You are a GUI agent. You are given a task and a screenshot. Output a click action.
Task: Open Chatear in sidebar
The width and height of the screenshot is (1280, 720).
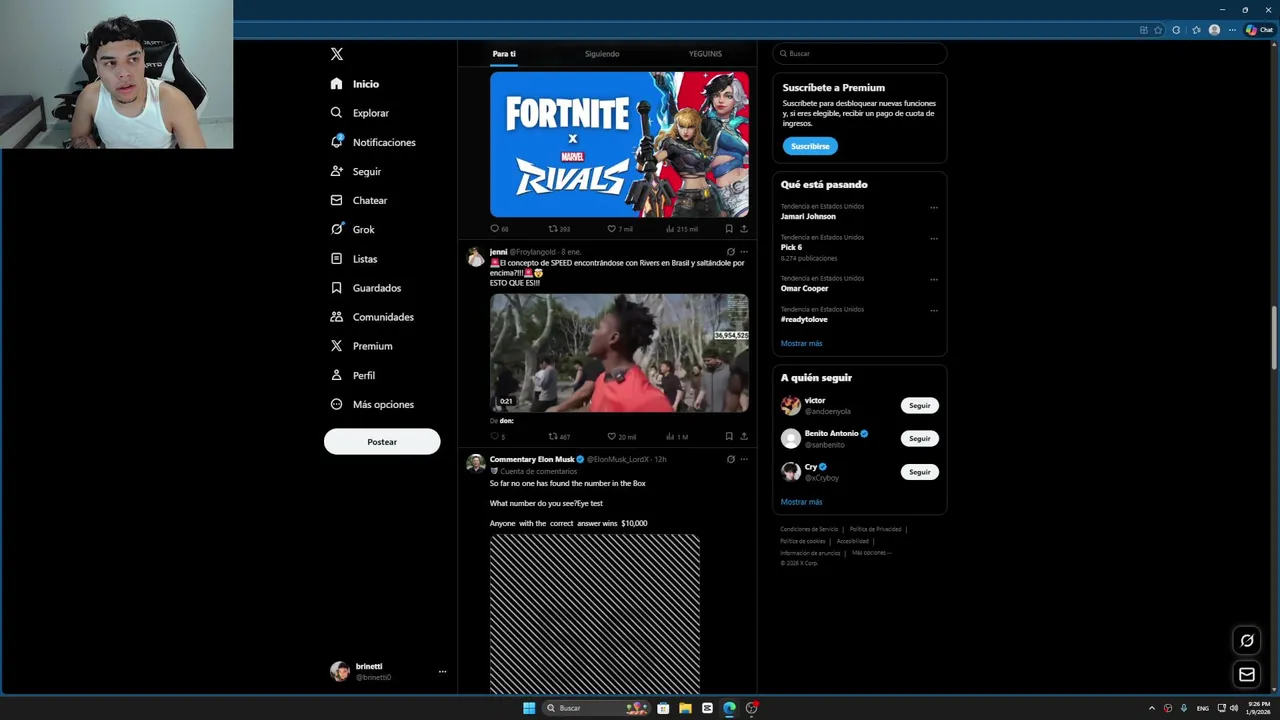(359, 200)
